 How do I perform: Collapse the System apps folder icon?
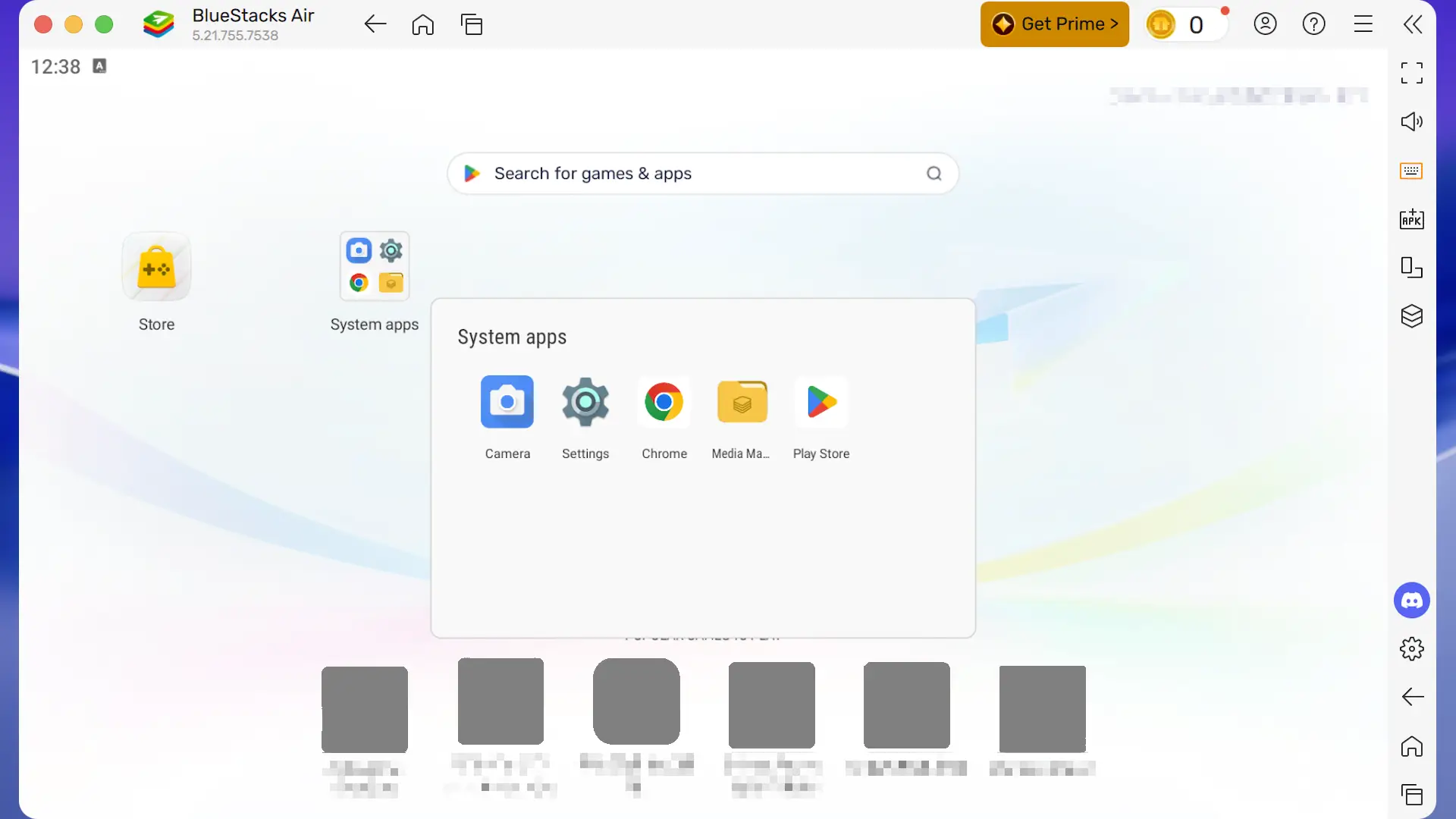(x=375, y=267)
